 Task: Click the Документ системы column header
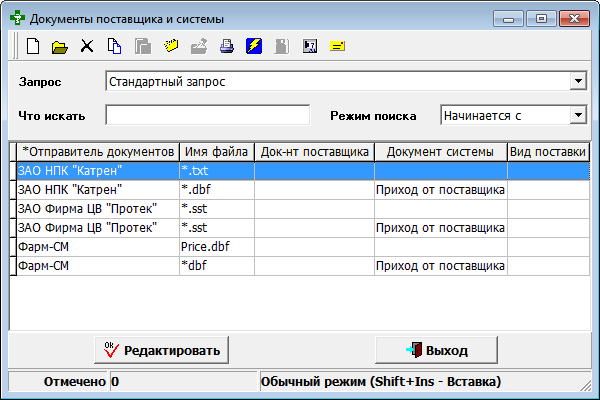[441, 152]
